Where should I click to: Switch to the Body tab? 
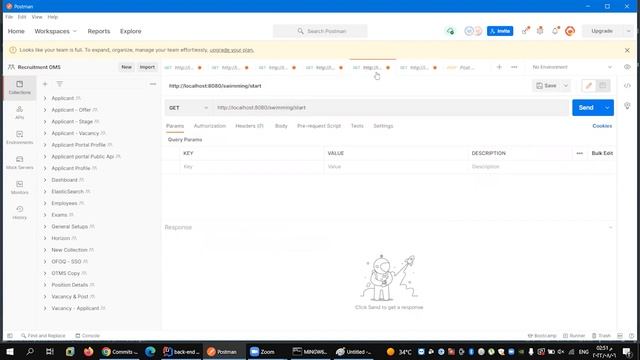281,126
